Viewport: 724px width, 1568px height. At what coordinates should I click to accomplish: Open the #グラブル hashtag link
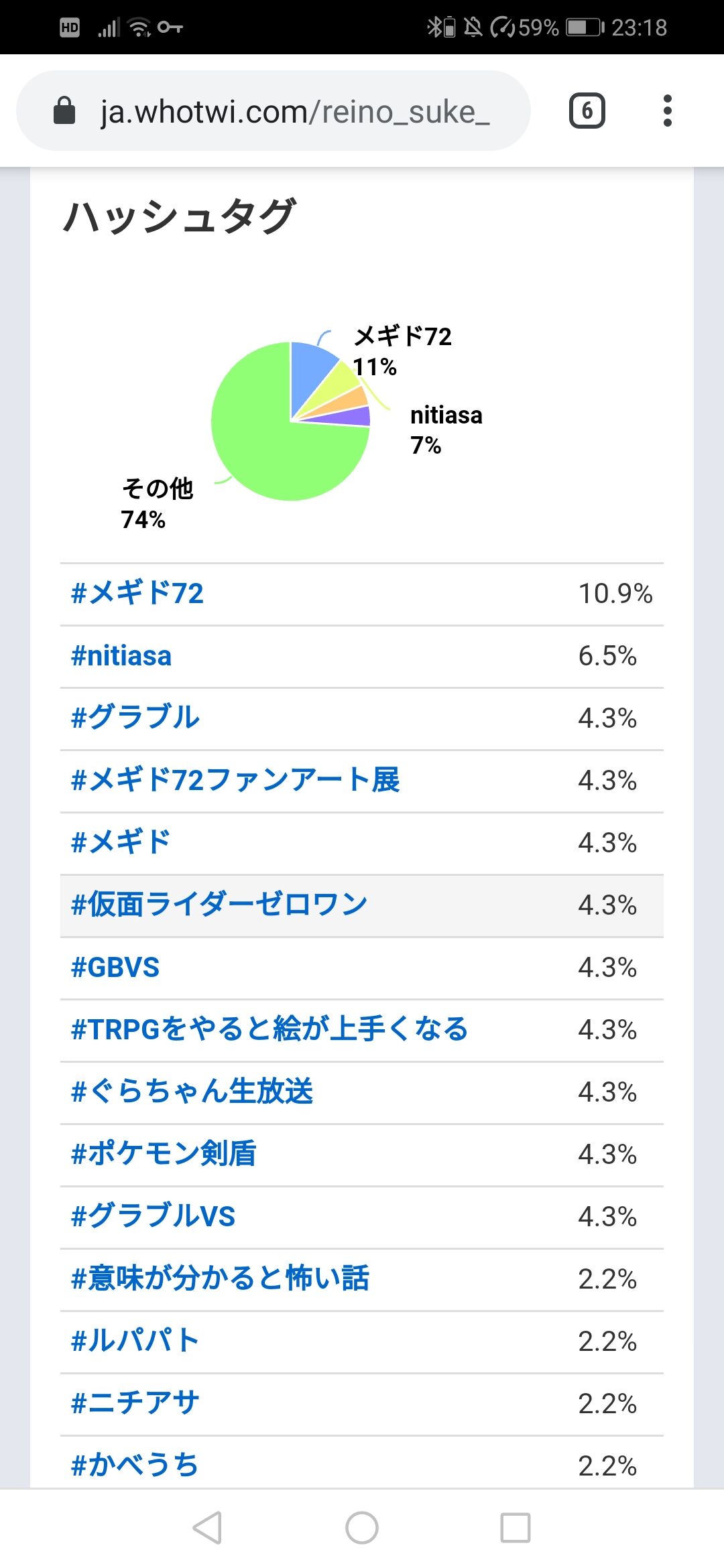point(135,718)
